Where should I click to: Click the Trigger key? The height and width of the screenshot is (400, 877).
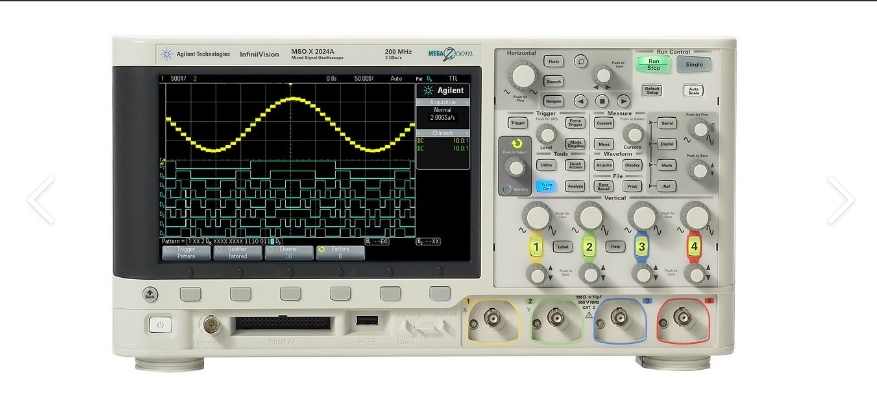(518, 123)
